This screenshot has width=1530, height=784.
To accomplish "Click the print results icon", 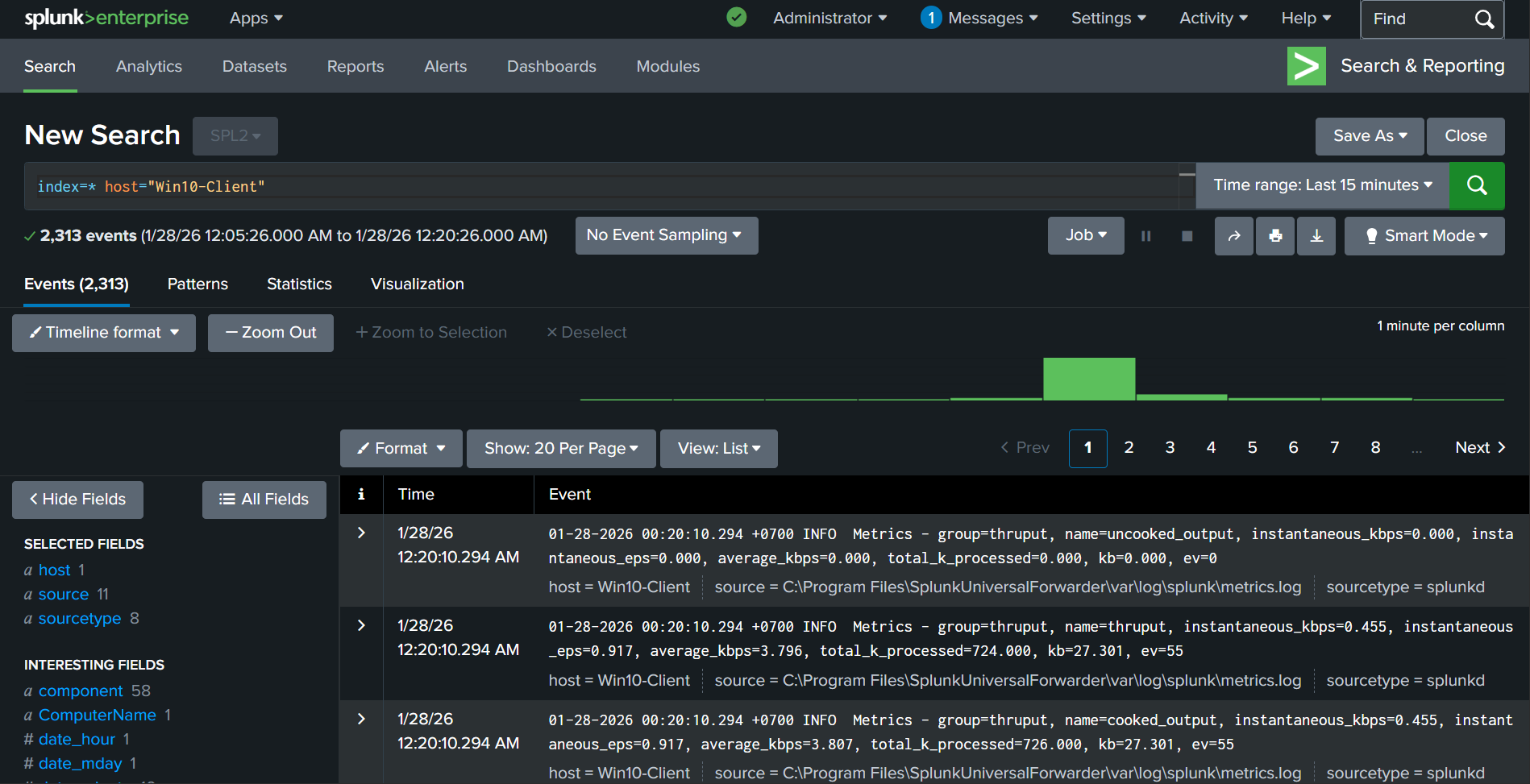I will coord(1275,236).
